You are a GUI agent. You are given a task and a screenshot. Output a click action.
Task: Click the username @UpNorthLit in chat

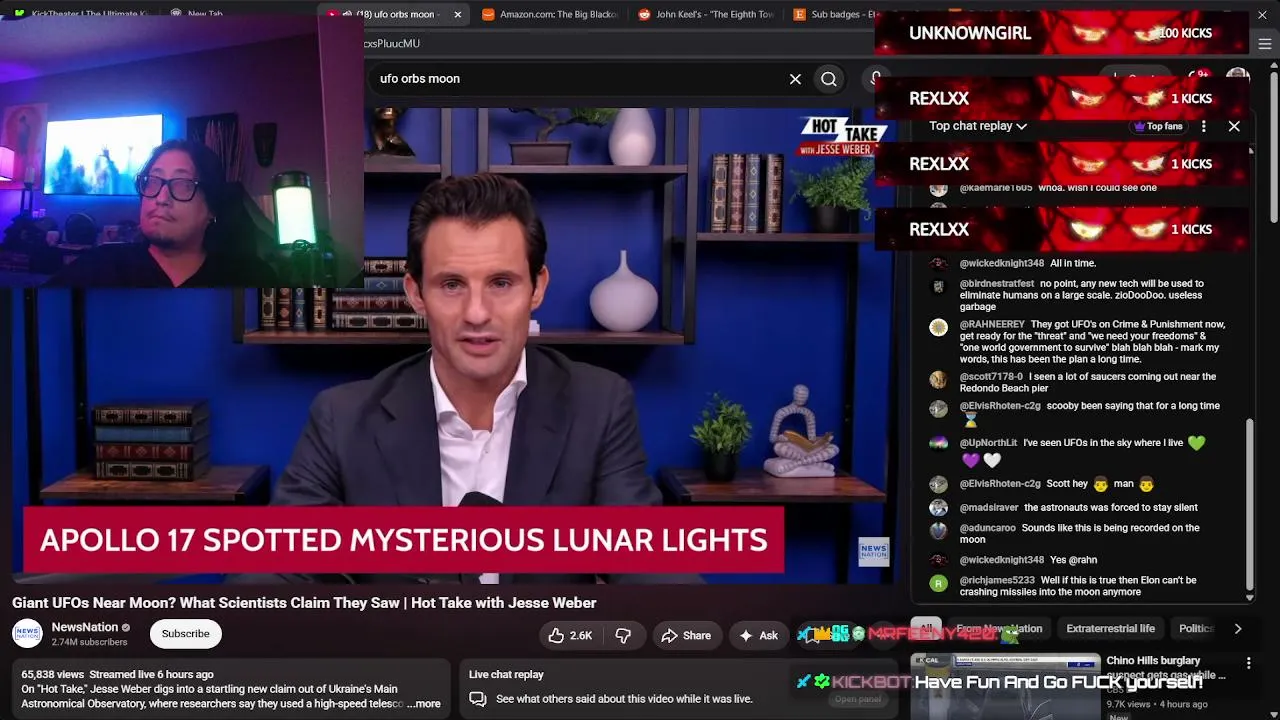[x=989, y=443]
